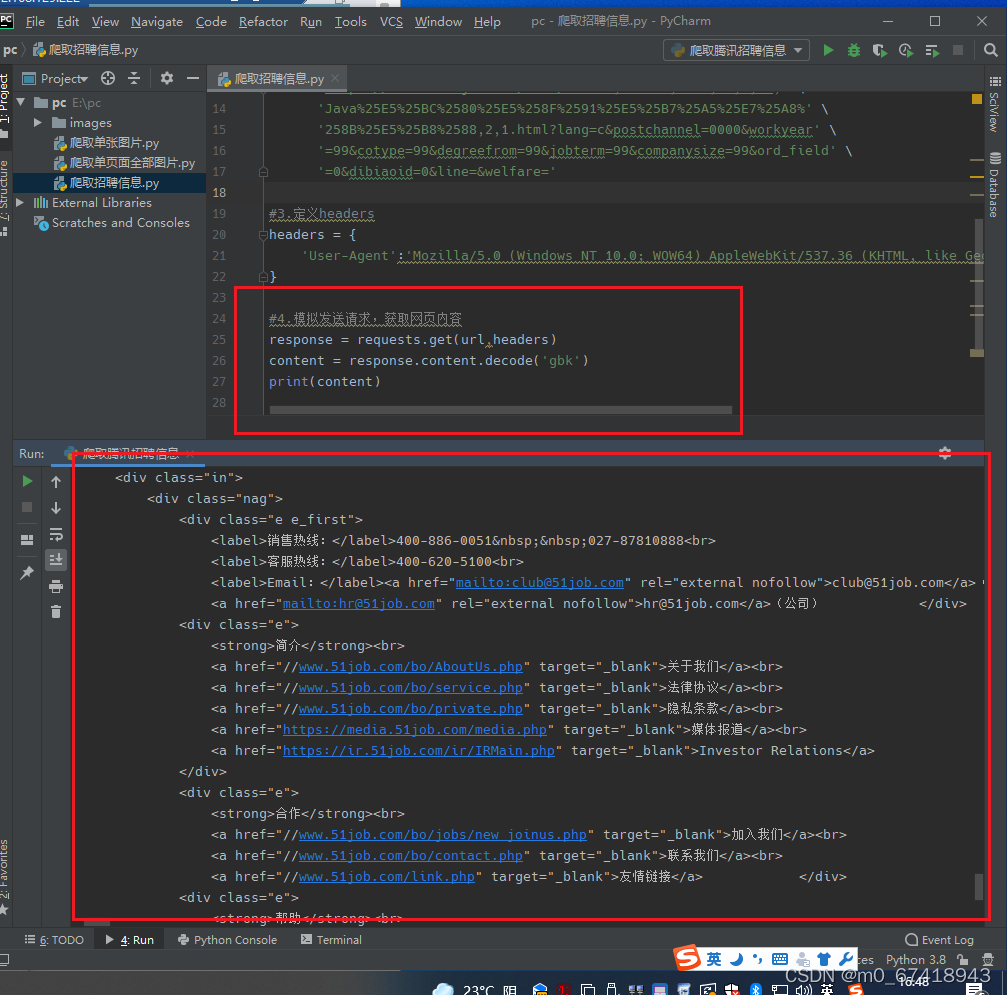Click the editor horizontal scrollbar

(x=500, y=410)
